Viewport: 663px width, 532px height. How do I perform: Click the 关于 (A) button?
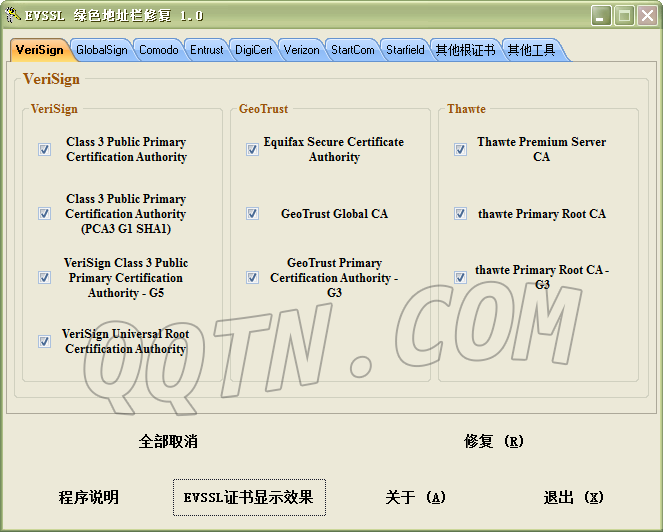point(415,497)
